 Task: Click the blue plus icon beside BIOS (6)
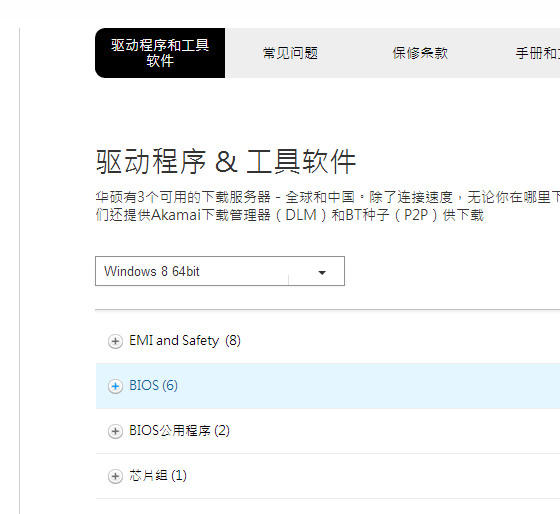115,386
